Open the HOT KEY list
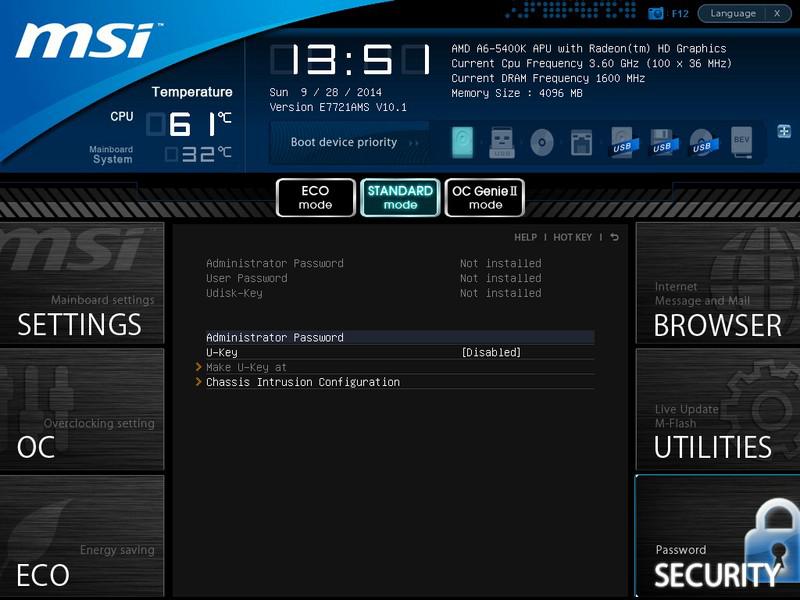The width and height of the screenshot is (800, 600). click(572, 237)
